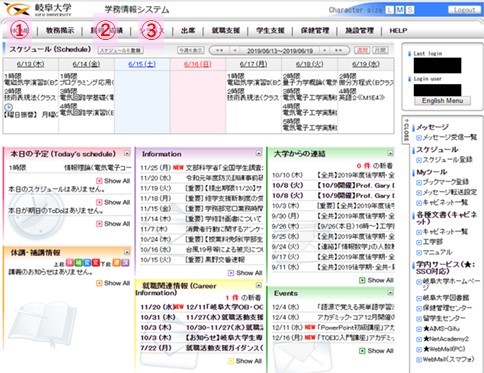Collapse the 本日の予定 panel
Viewport: 484px width, 373px height.
tap(127, 153)
